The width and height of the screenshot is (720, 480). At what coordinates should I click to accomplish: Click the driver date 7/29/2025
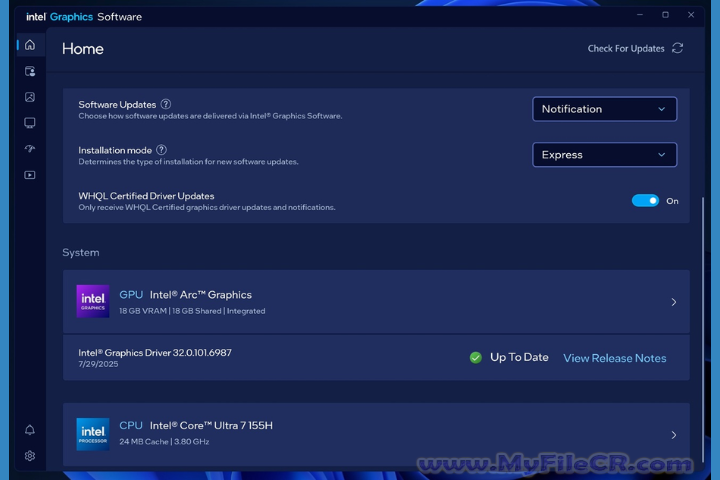tap(98, 364)
